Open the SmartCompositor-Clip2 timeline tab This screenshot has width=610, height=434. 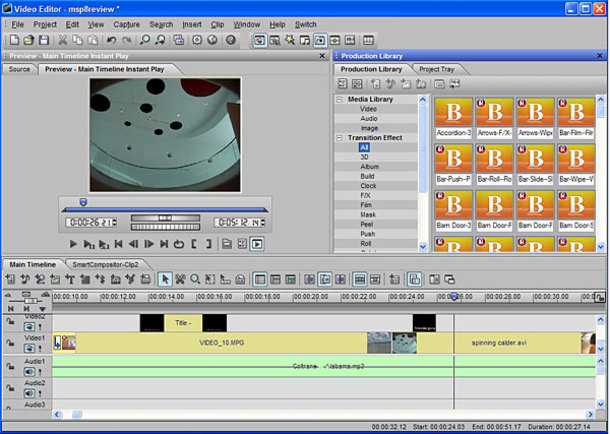pos(105,264)
